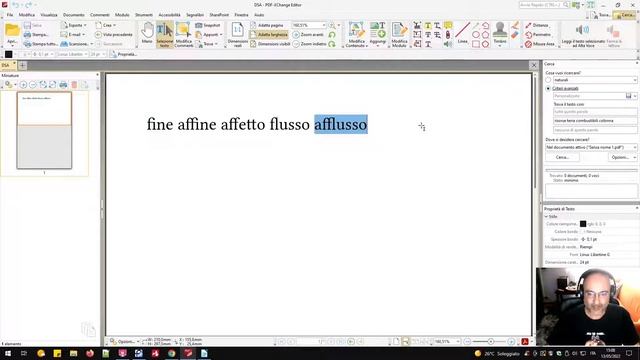Toggle Dimensioni visibili view
The height and width of the screenshot is (360, 640).
pos(270,44)
